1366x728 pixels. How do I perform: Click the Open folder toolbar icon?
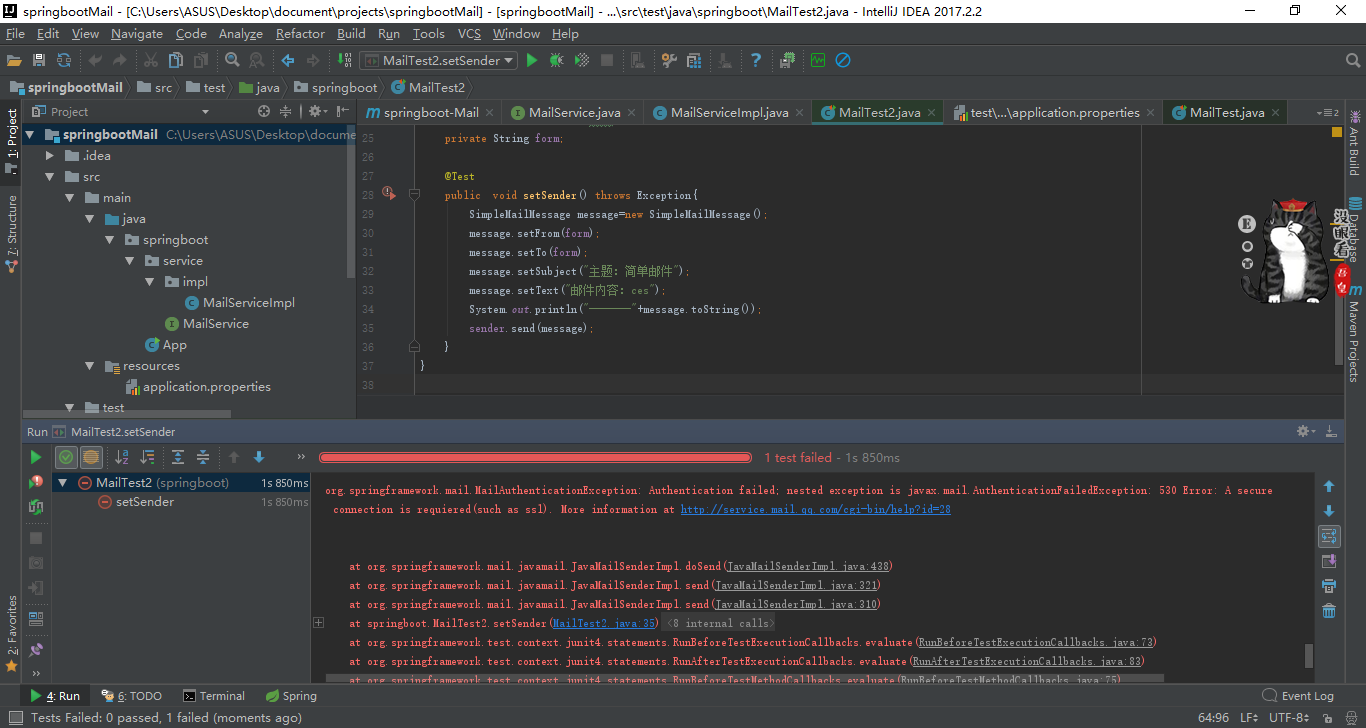[14, 60]
